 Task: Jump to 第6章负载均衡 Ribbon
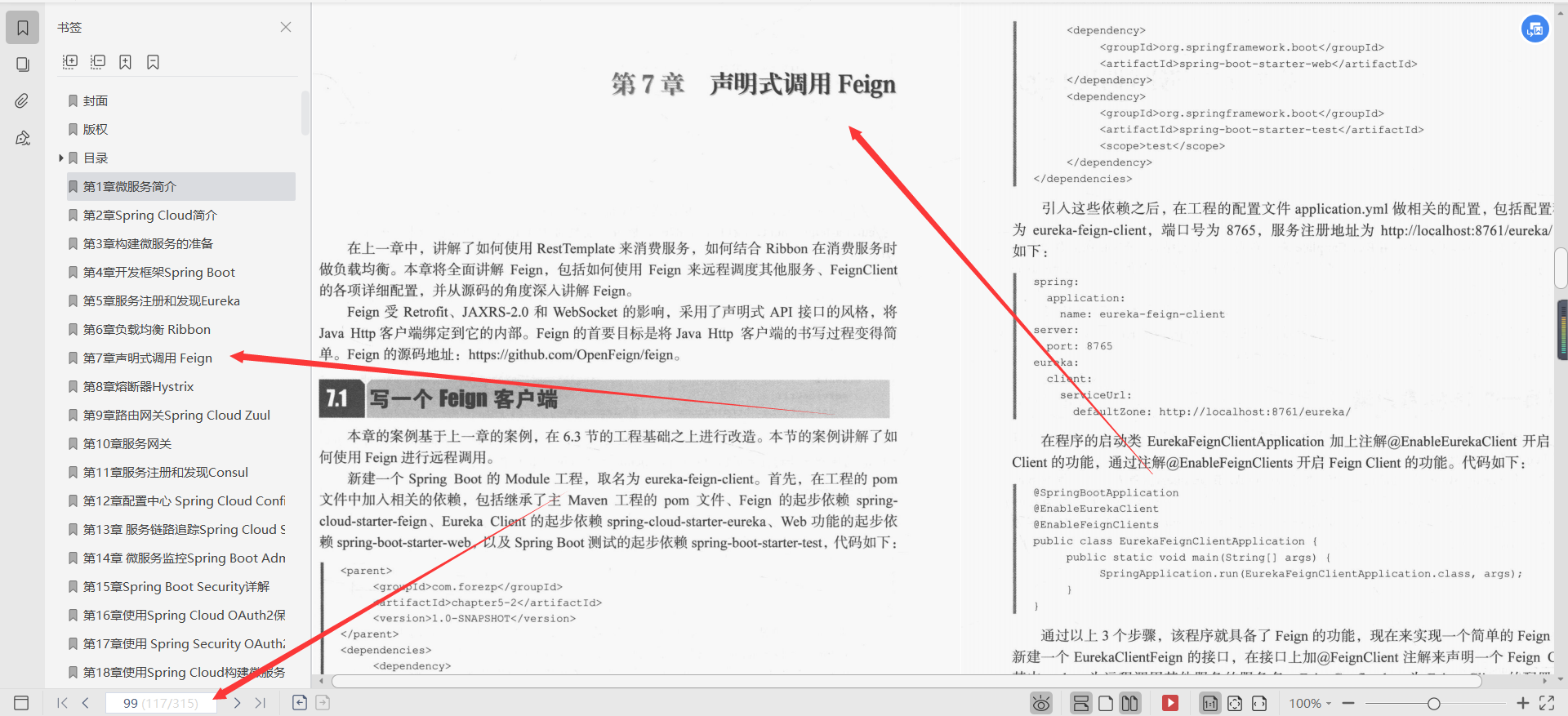click(x=147, y=329)
